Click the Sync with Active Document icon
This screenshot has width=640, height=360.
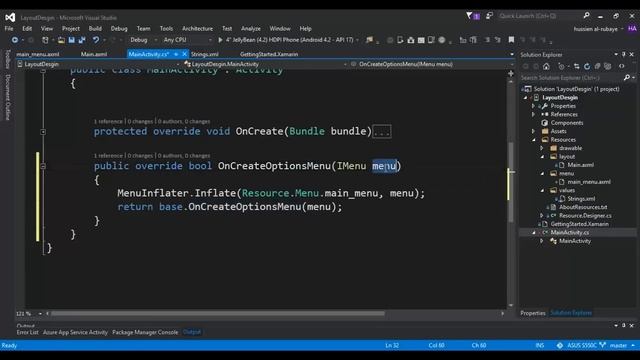point(576,66)
